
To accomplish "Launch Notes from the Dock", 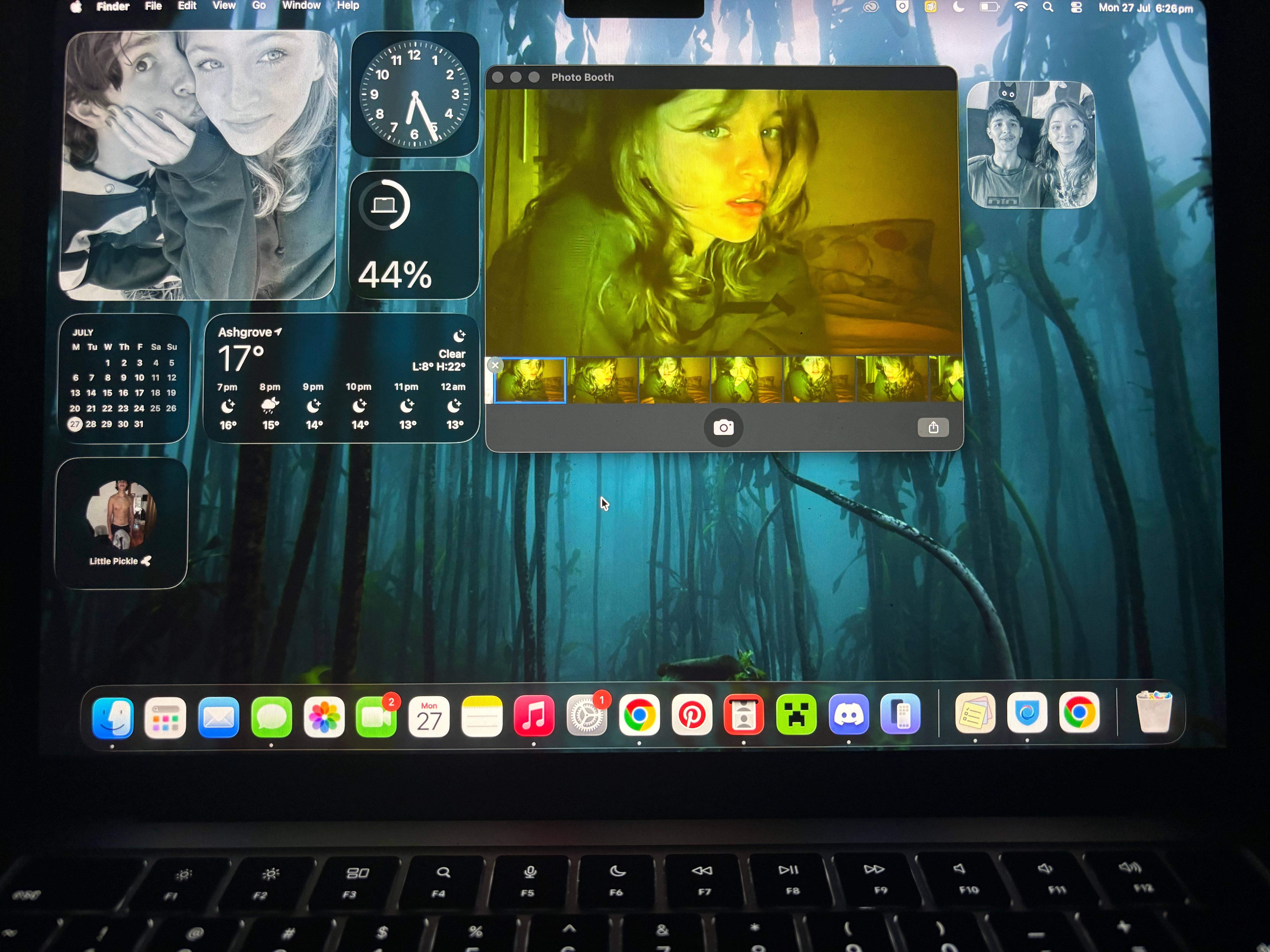I will 482,716.
